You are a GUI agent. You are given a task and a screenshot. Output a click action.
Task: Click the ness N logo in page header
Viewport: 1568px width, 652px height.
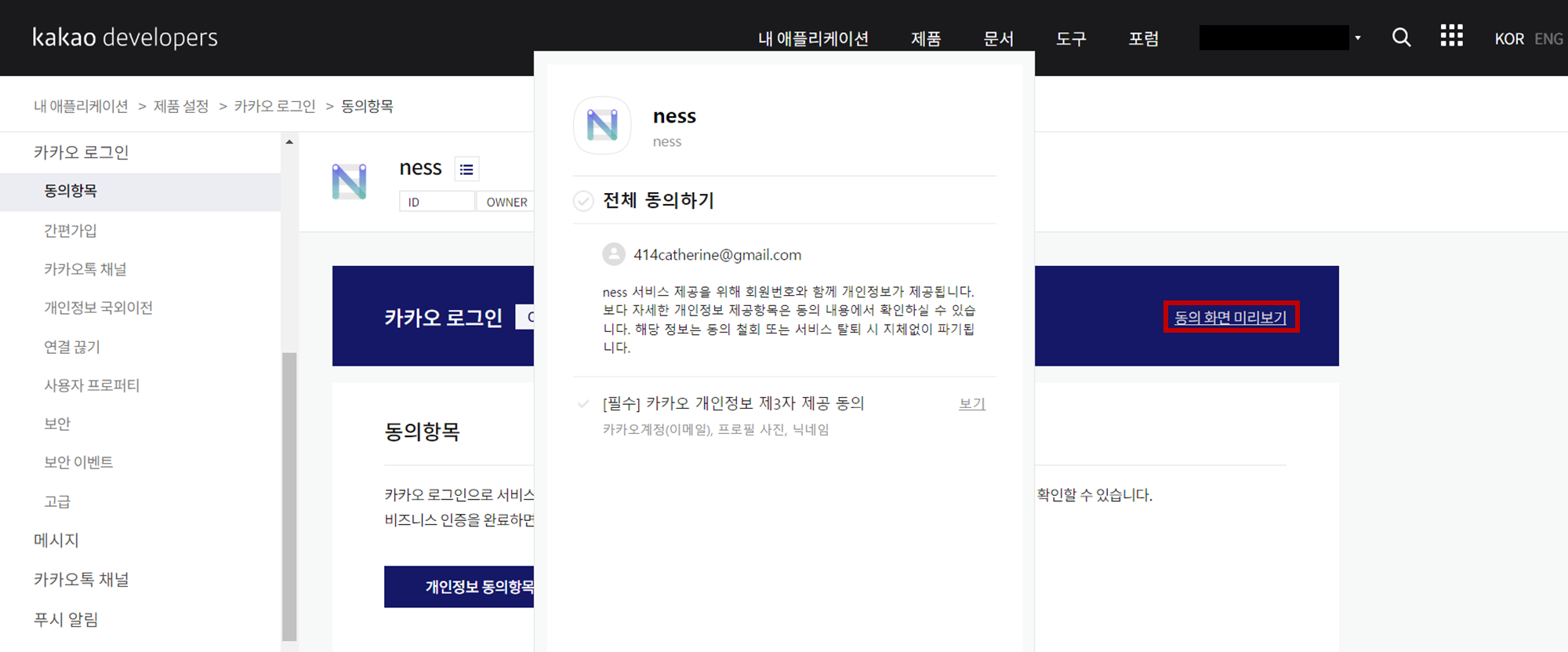click(349, 181)
